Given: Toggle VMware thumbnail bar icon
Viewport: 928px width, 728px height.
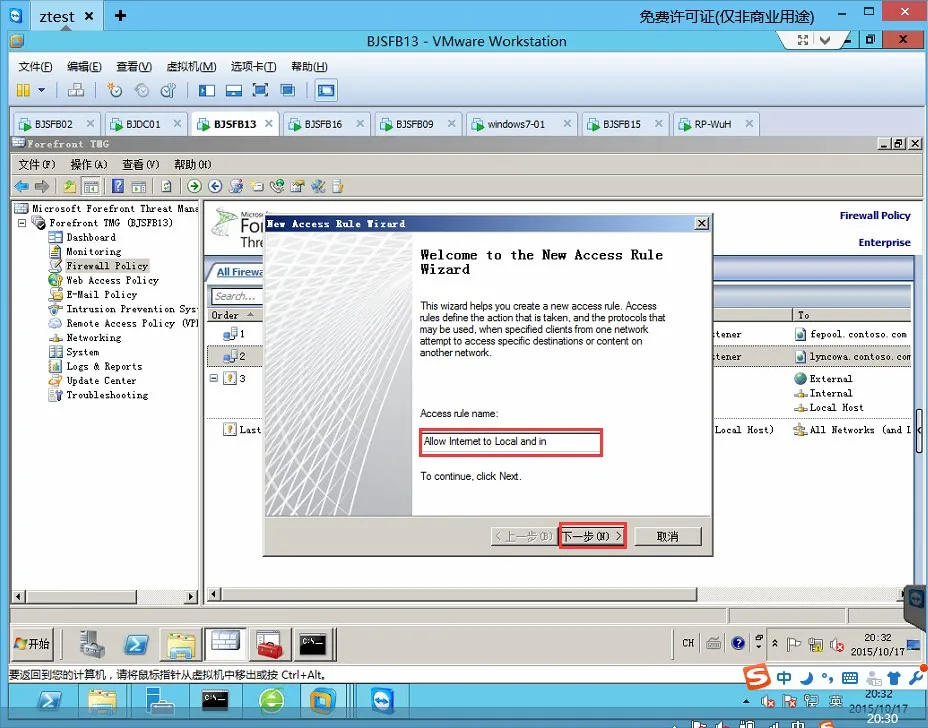Looking at the screenshot, I should click(234, 90).
